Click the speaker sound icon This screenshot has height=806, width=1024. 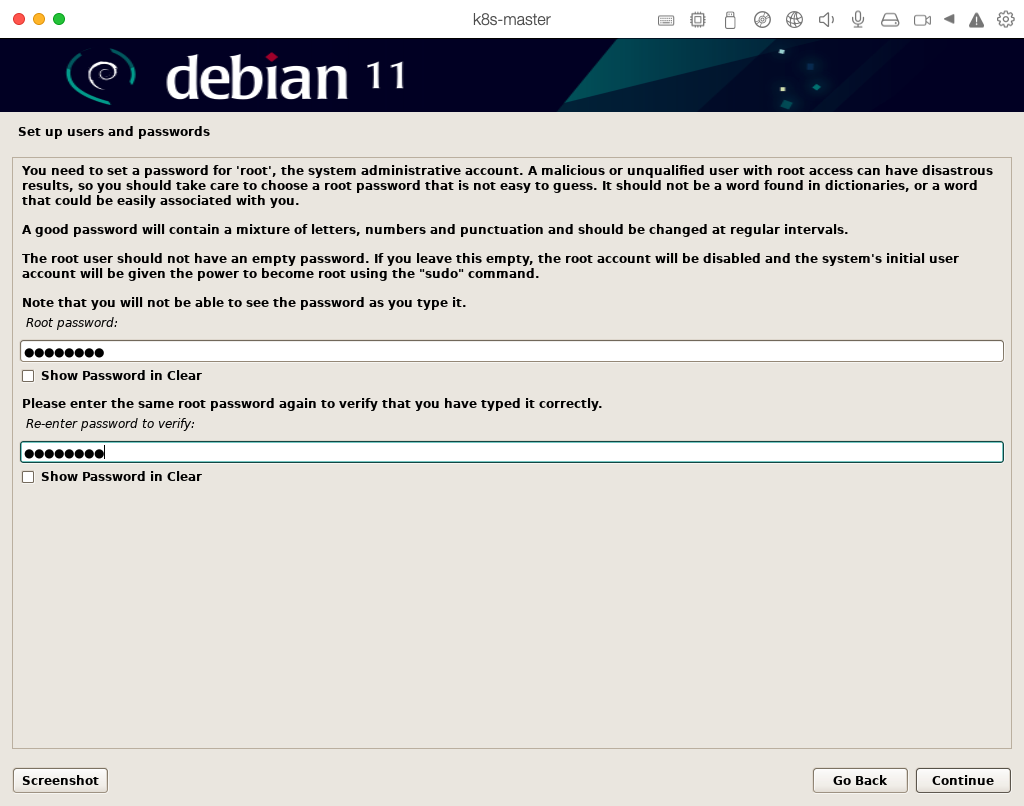(x=826, y=20)
